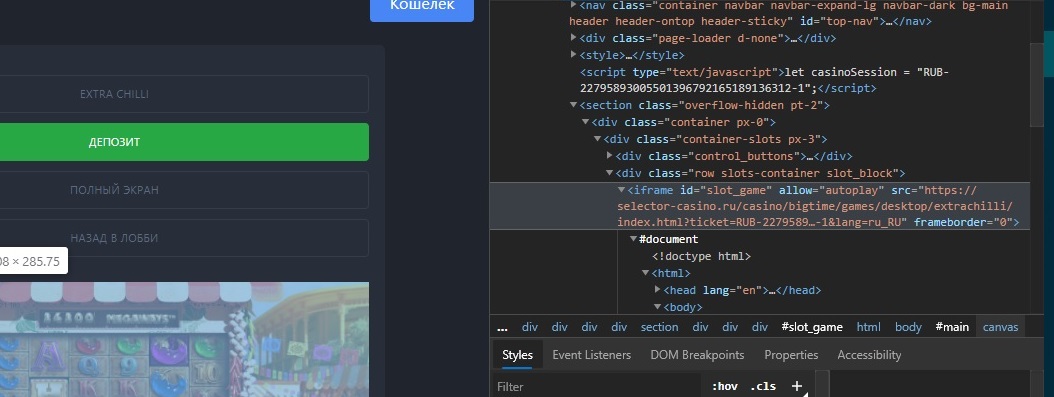Collapse the iframe slot_game node

tap(622, 190)
